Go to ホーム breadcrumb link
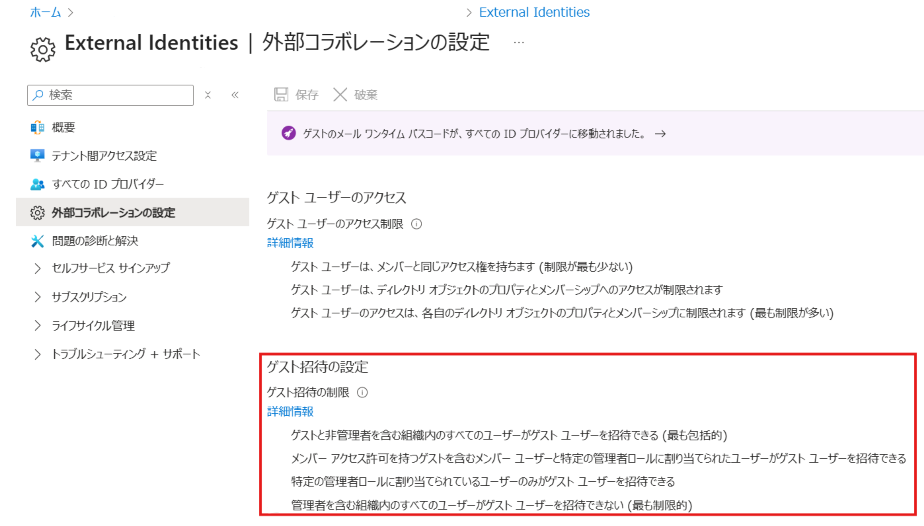The height and width of the screenshot is (526, 924). click(x=45, y=13)
